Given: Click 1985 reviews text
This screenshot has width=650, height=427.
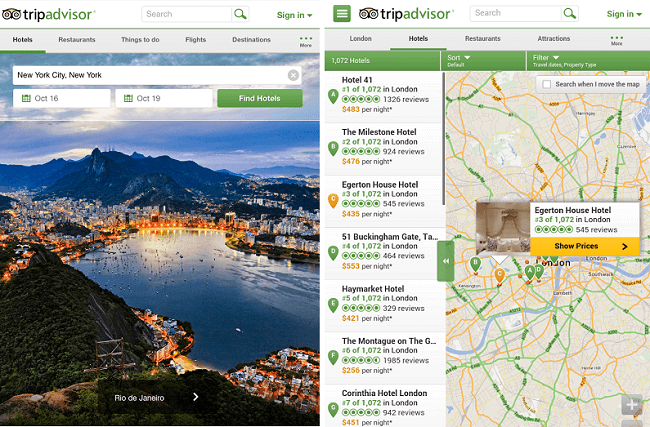Looking at the screenshot, I should click(406, 360).
